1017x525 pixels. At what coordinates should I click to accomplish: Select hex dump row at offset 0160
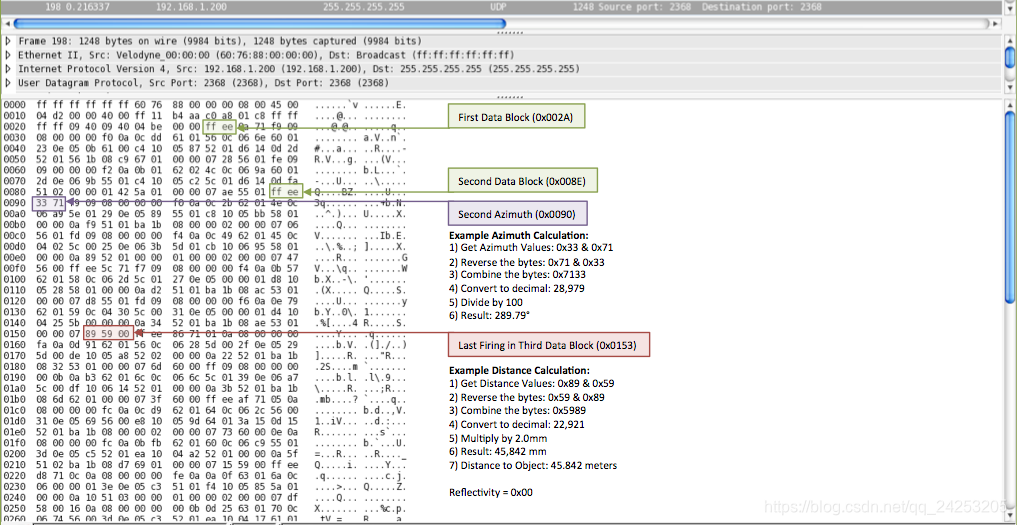pos(205,347)
